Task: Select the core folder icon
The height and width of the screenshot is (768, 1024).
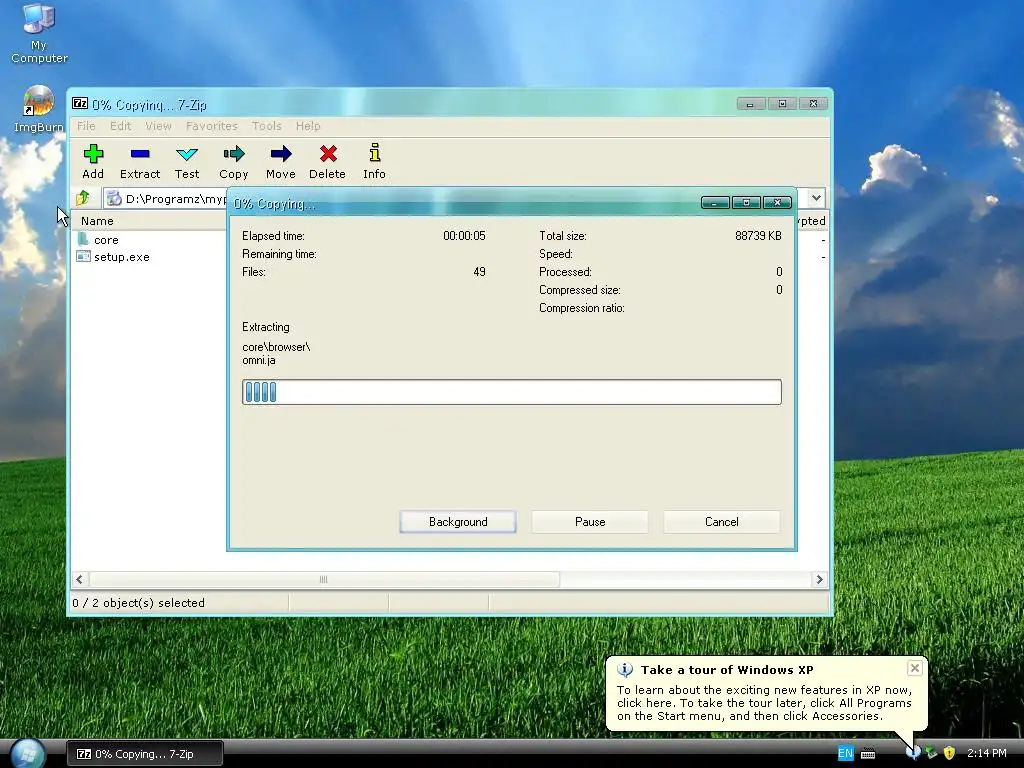Action: click(83, 239)
